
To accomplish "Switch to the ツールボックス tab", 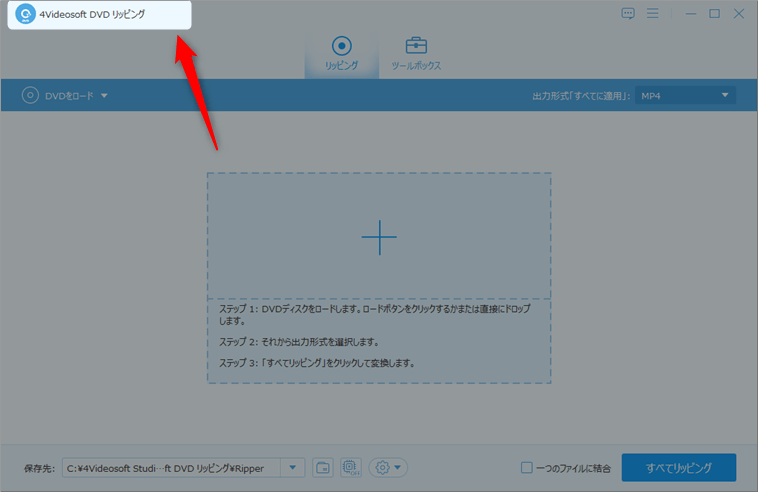I will (x=416, y=53).
